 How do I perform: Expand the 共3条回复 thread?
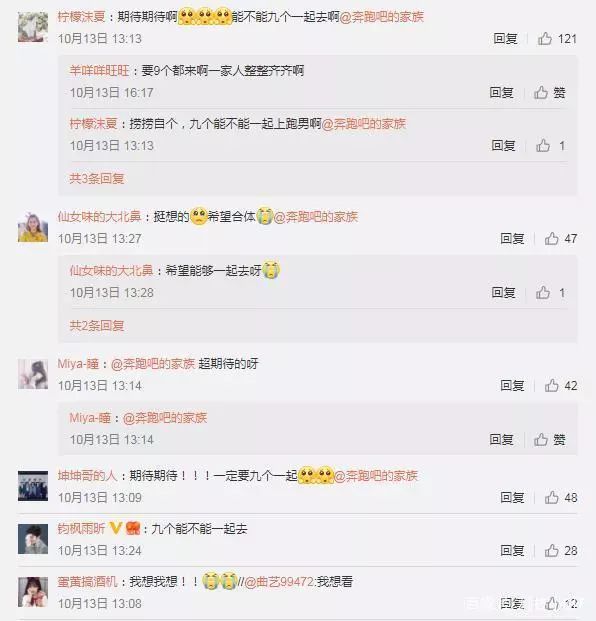tap(97, 179)
